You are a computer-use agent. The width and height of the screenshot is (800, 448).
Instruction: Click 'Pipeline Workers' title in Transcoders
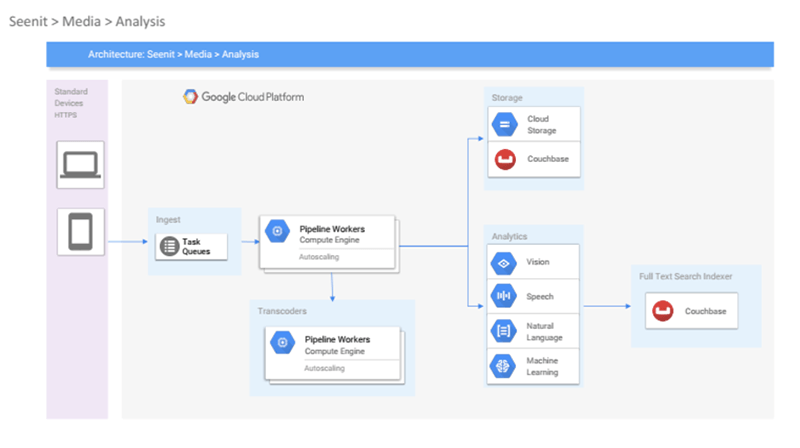pos(337,339)
